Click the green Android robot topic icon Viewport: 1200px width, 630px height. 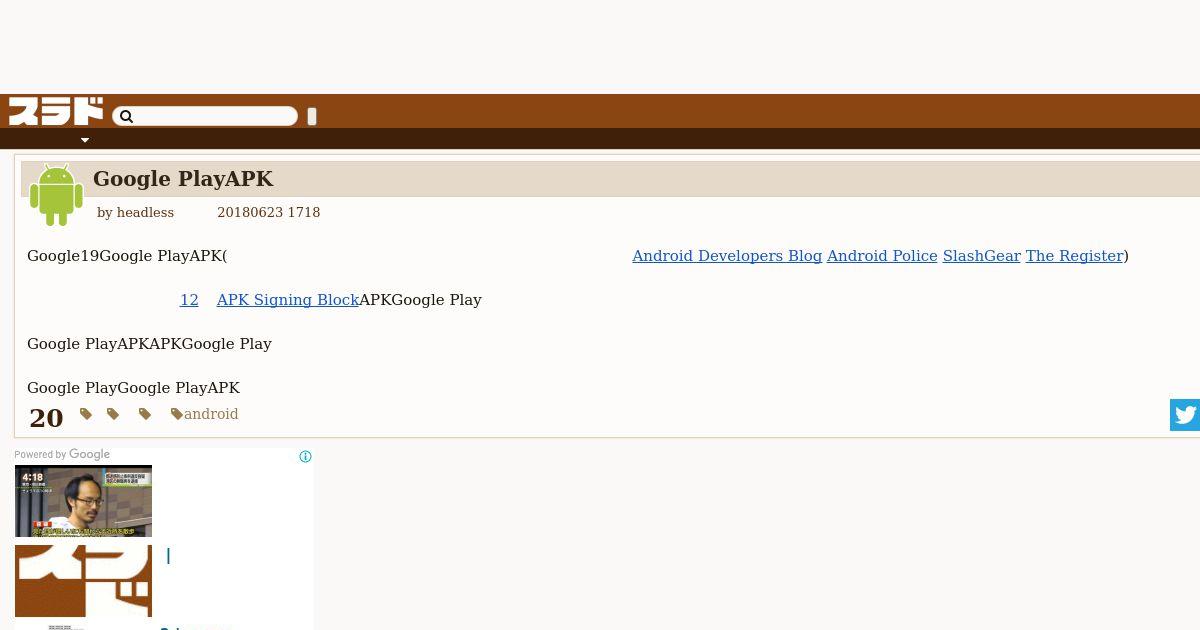coord(56,195)
